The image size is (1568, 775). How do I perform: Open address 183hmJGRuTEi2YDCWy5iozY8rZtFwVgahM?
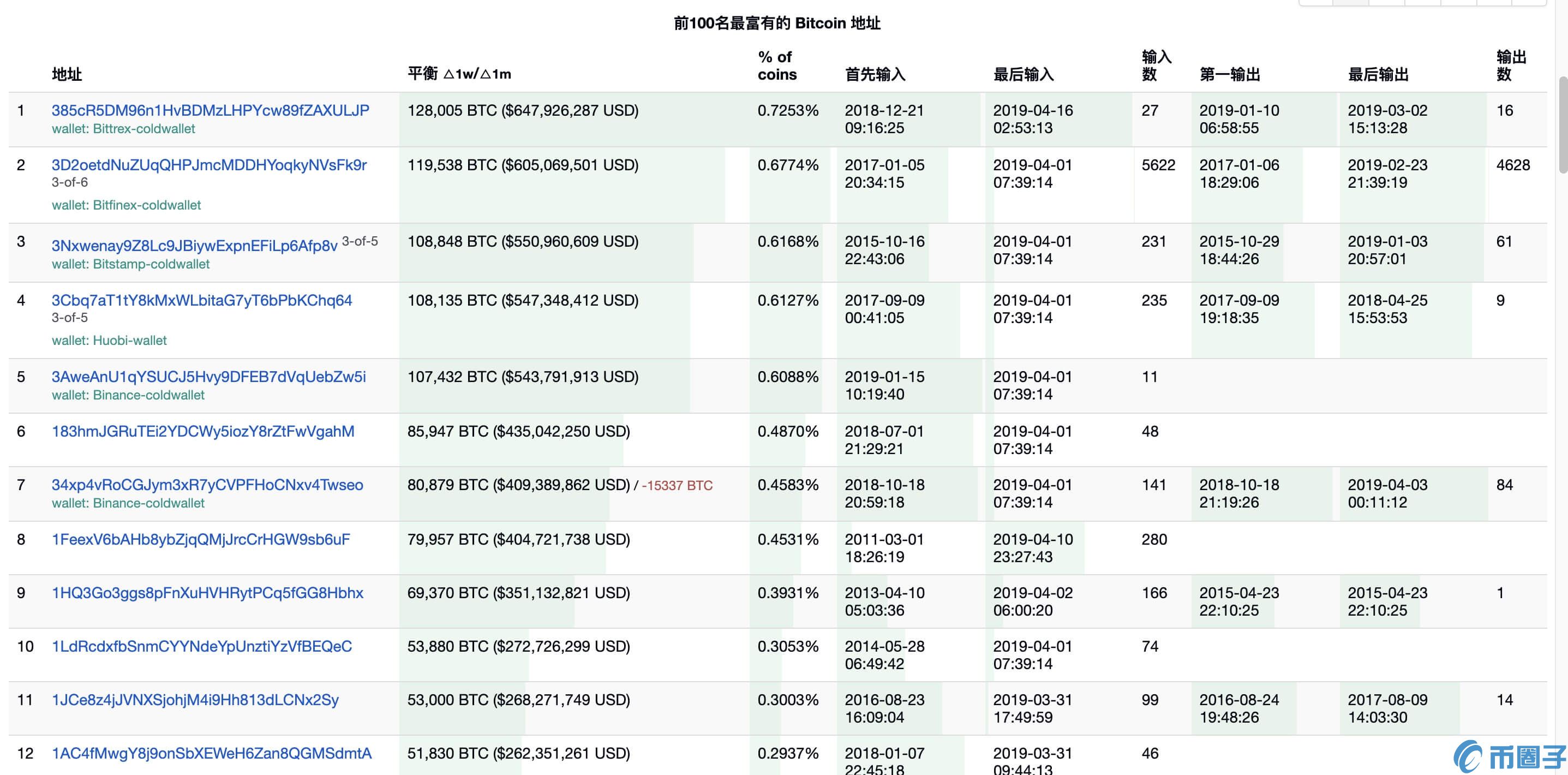(x=203, y=432)
